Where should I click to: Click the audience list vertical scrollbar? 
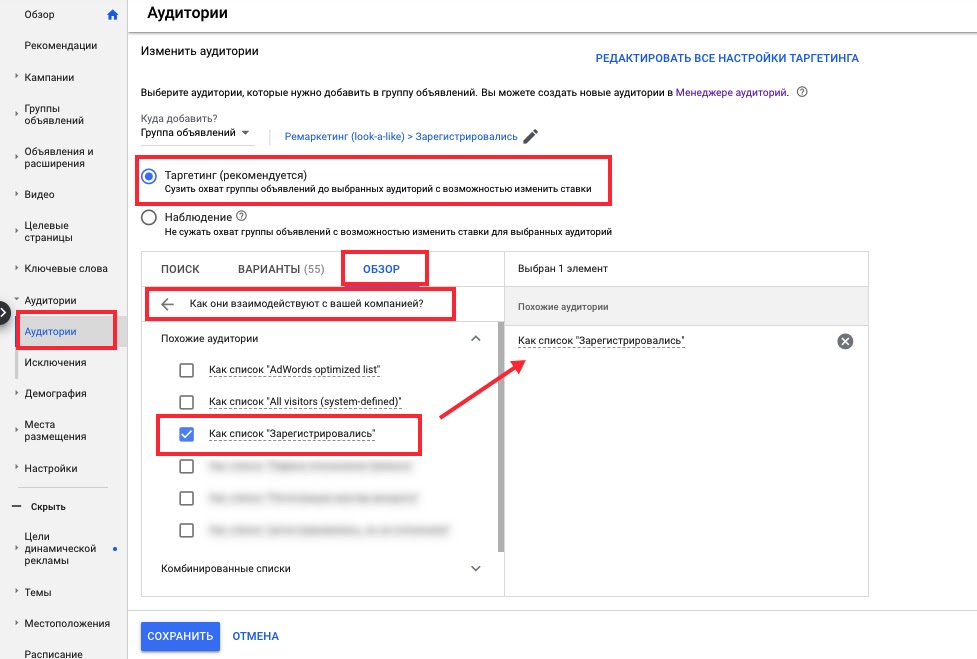(x=500, y=440)
